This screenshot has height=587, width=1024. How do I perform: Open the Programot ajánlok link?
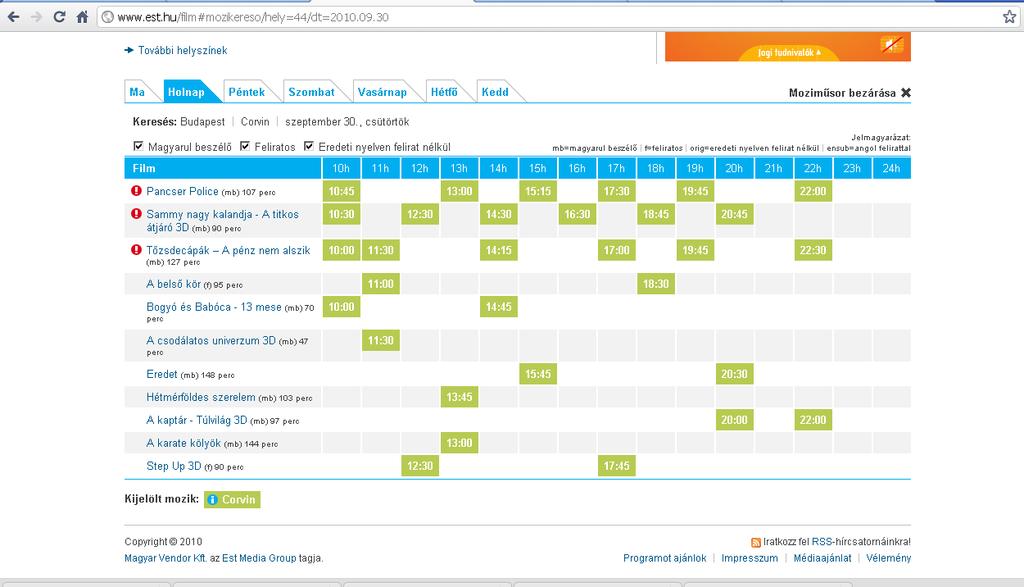[x=665, y=558]
